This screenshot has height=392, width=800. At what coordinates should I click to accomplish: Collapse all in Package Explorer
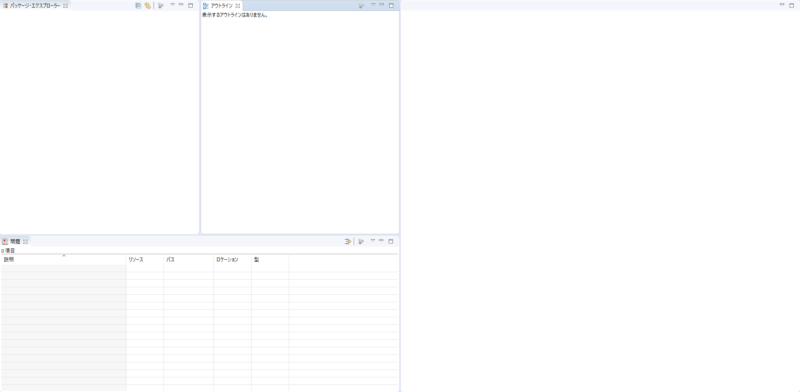(x=138, y=6)
